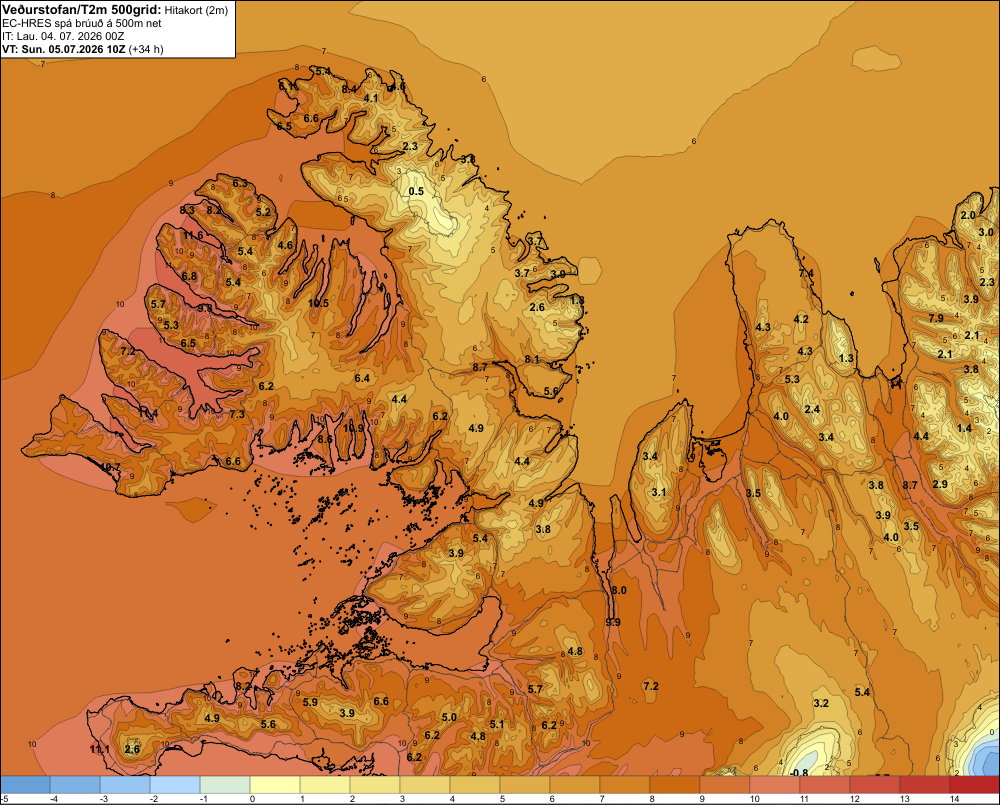
Task: Click the temperature value '8.6' on the map
Action: point(325,439)
